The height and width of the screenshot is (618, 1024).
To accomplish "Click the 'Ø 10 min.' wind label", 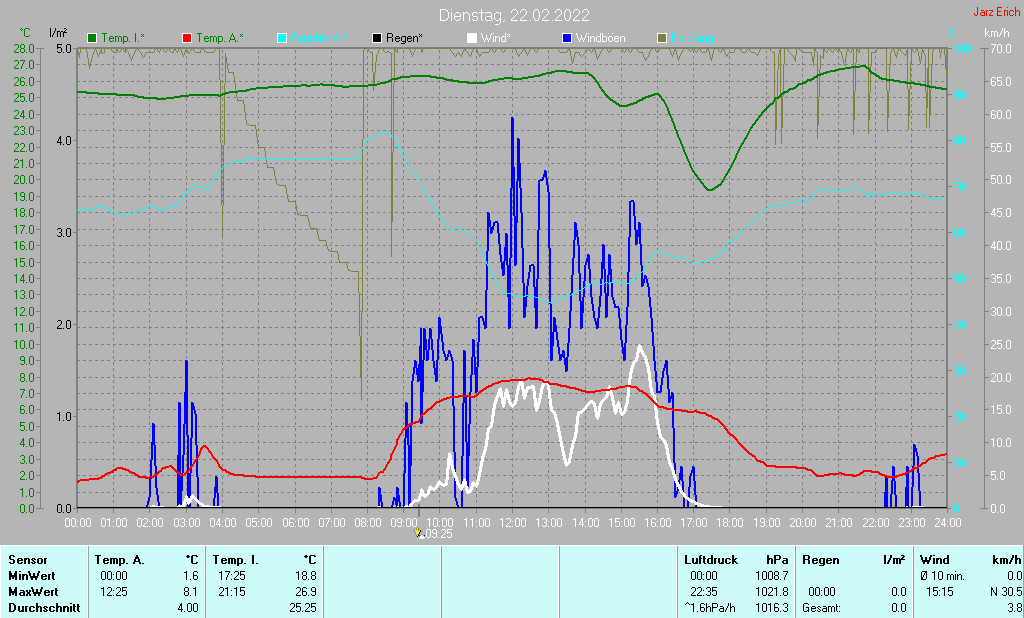I will (x=944, y=576).
